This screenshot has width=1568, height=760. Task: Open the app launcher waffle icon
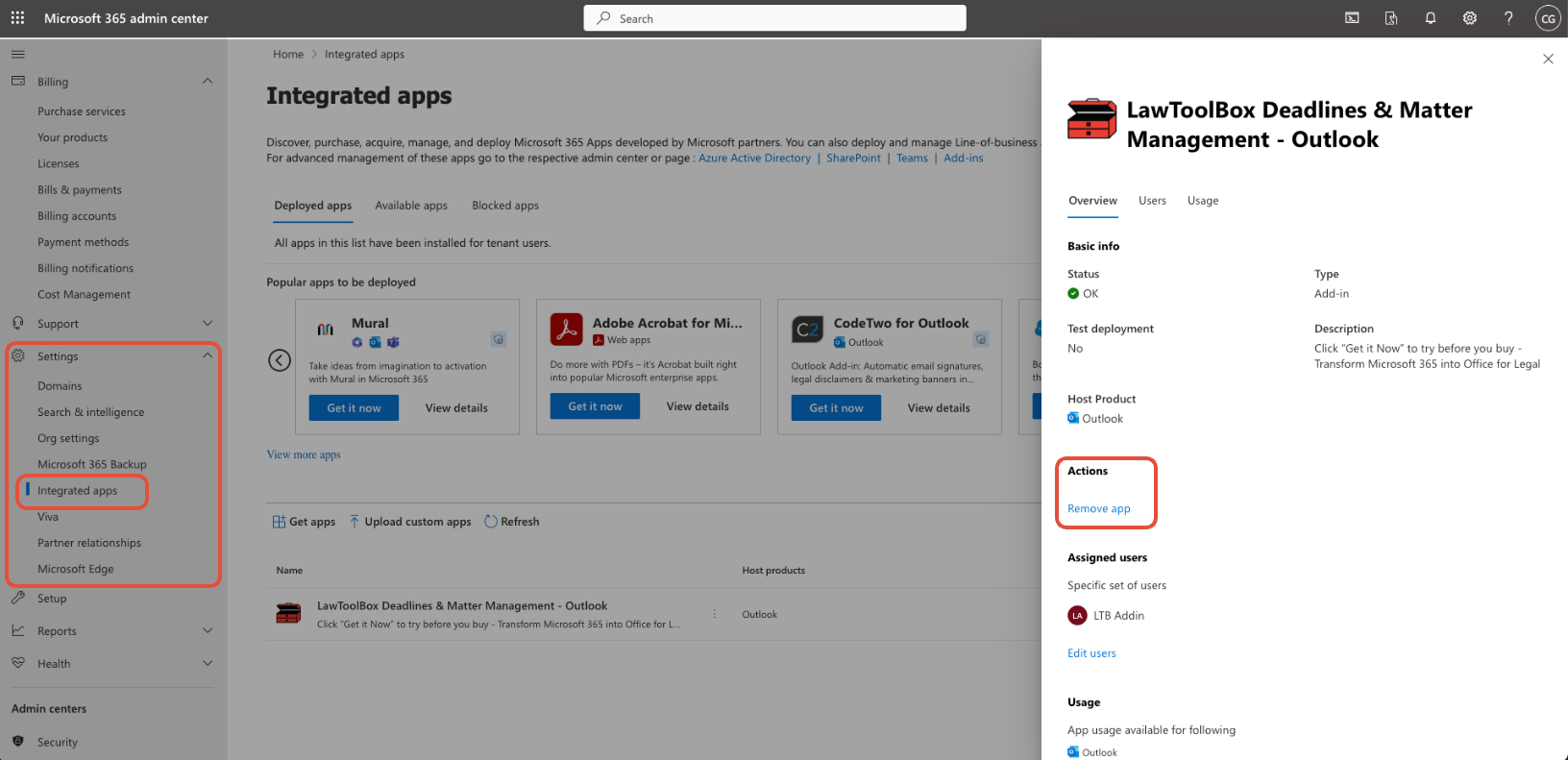(x=17, y=18)
